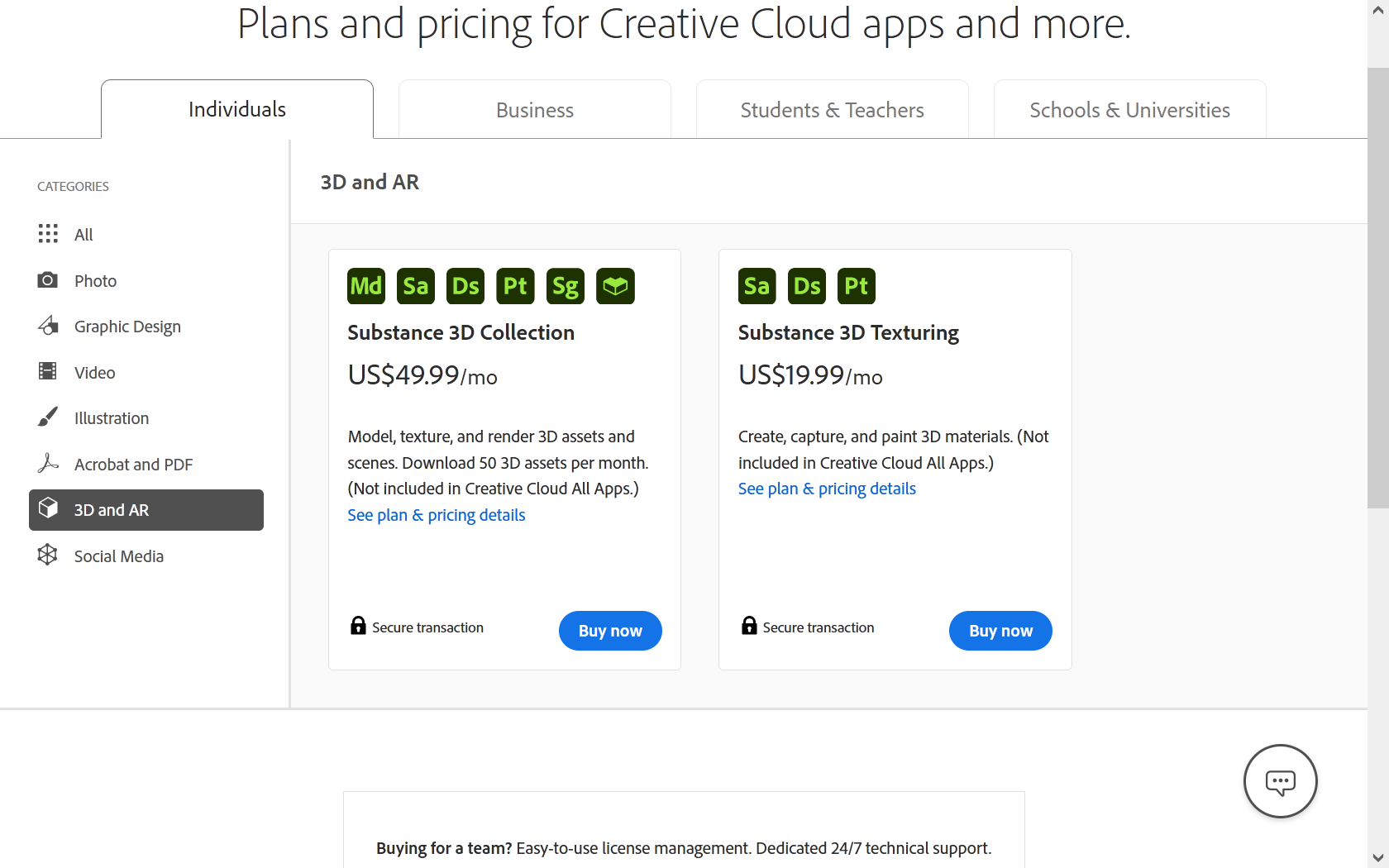Click the Acrobat and PDF feather icon
Viewport: 1389px width, 868px height.
click(x=48, y=463)
